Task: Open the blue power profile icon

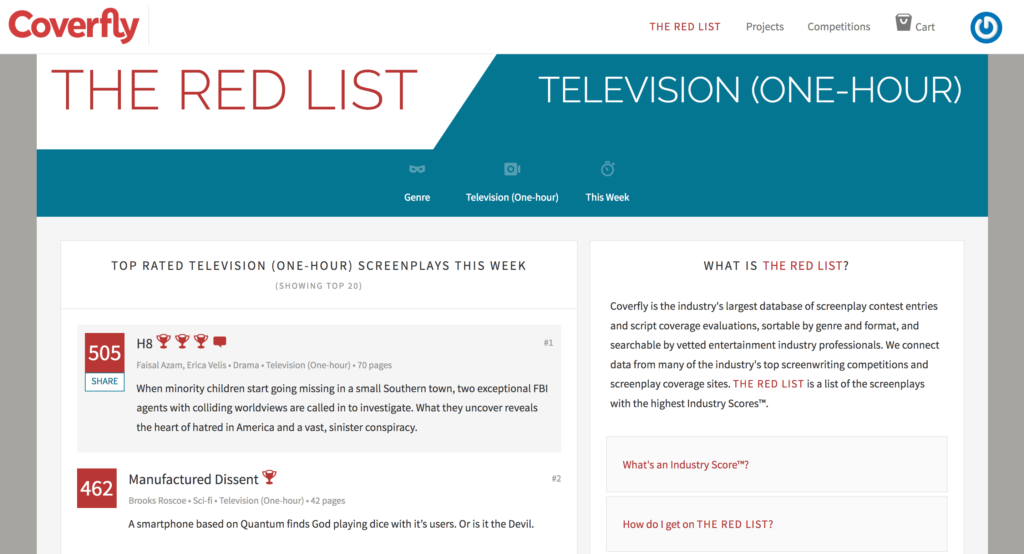Action: tap(985, 27)
